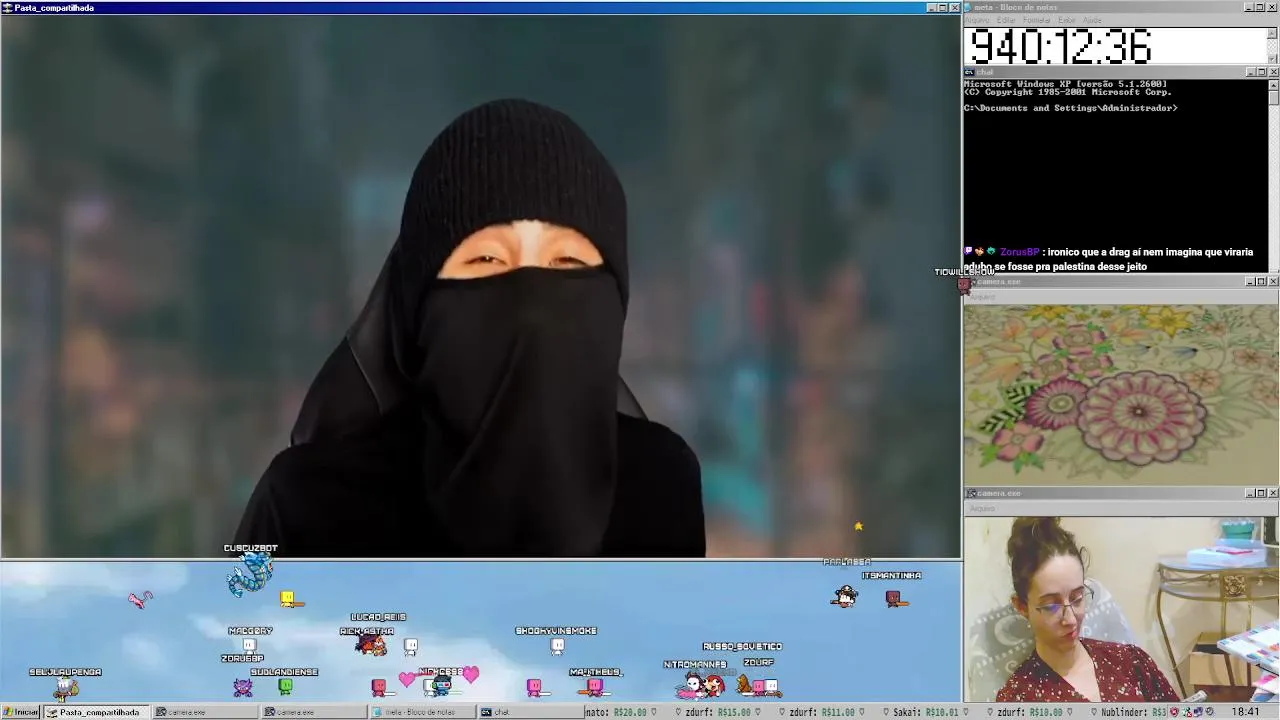1280x720 pixels.
Task: Click the SHOOKYVINSMOKE avatar sprite
Action: (x=557, y=646)
